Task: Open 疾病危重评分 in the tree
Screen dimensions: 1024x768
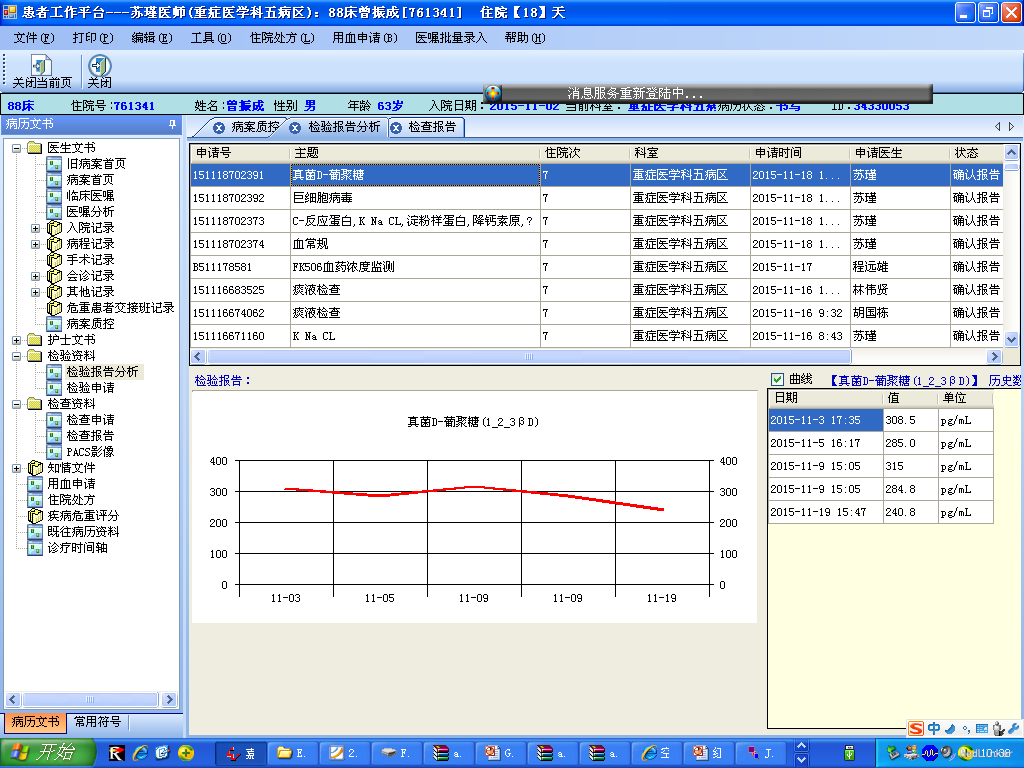Action: [91, 516]
